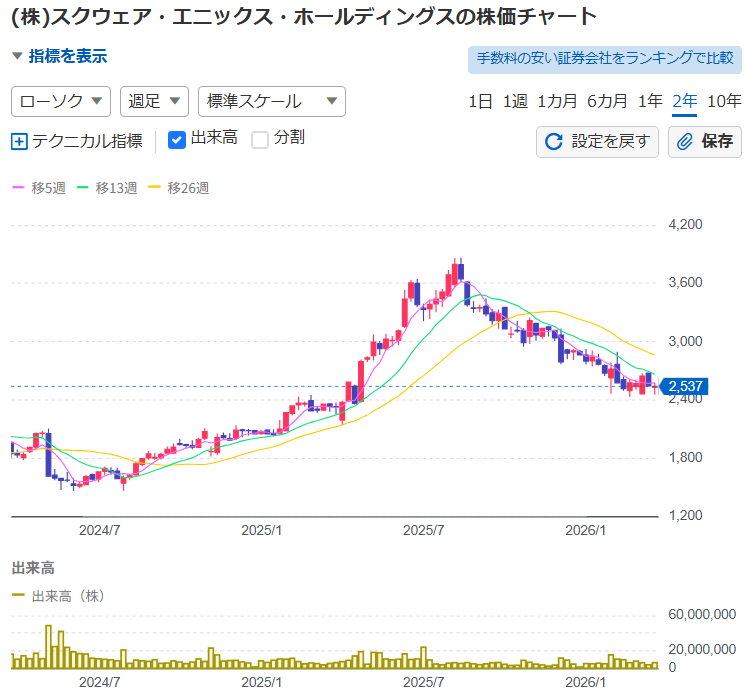
Task: Switch to the 6カ月 time range
Action: coord(607,101)
